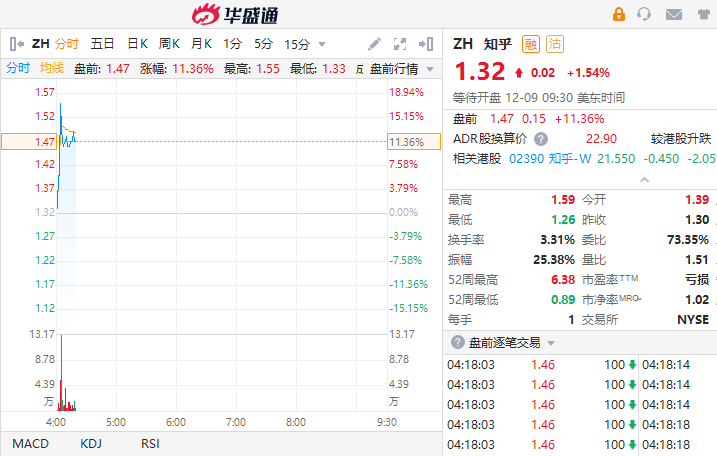Open the KDJ indicator tab

tap(91, 444)
